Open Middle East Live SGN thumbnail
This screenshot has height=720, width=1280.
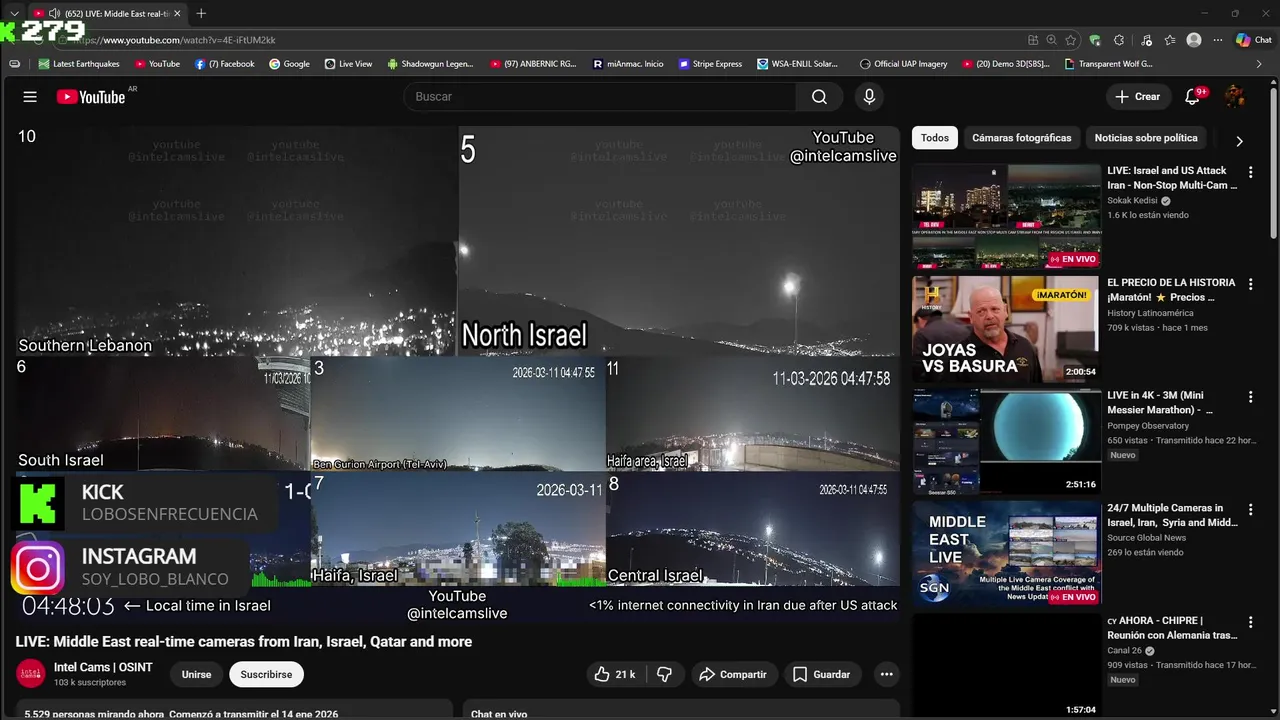pos(1006,554)
